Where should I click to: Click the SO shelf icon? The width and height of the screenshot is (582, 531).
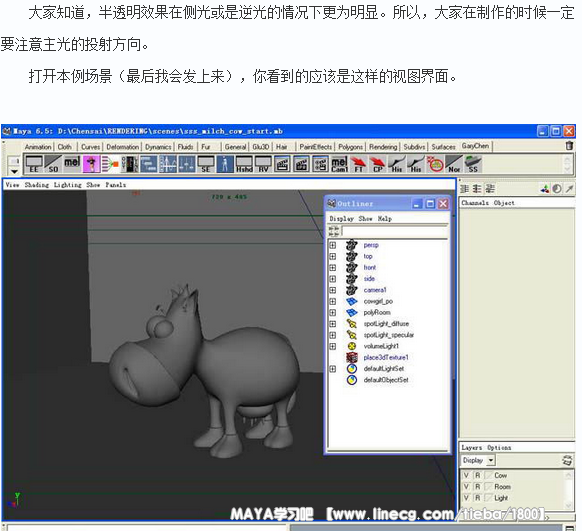click(53, 164)
